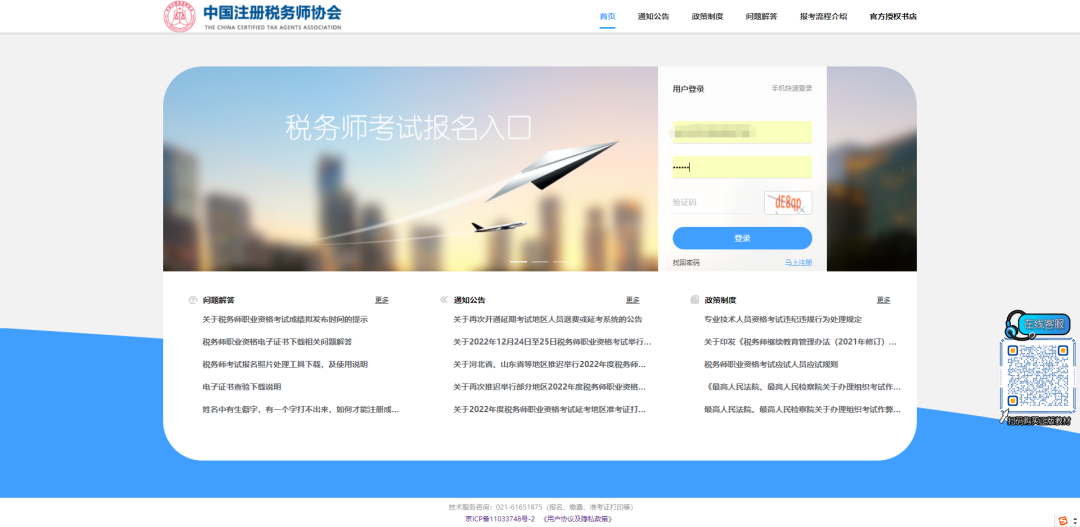Open 更多 in the 通知公告 section
The image size is (1080, 527).
coord(633,300)
